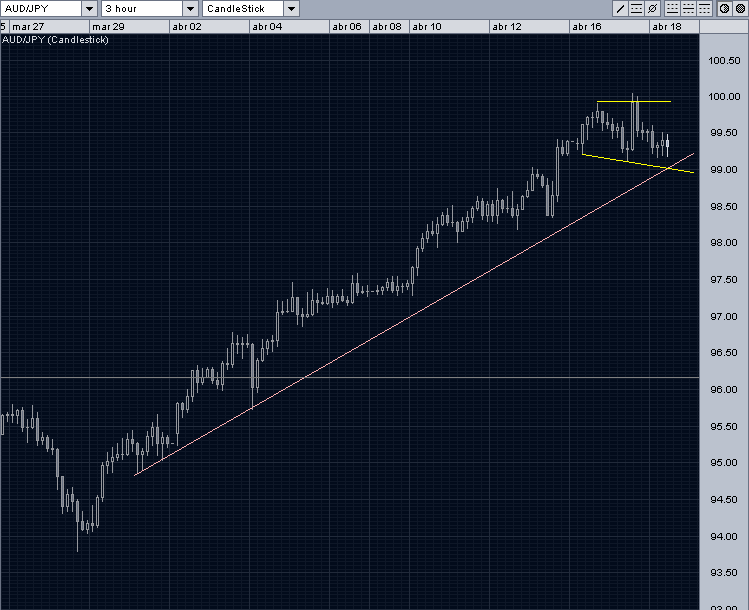Click the 97.00 price axis label
This screenshot has height=610, width=749.
tap(725, 316)
